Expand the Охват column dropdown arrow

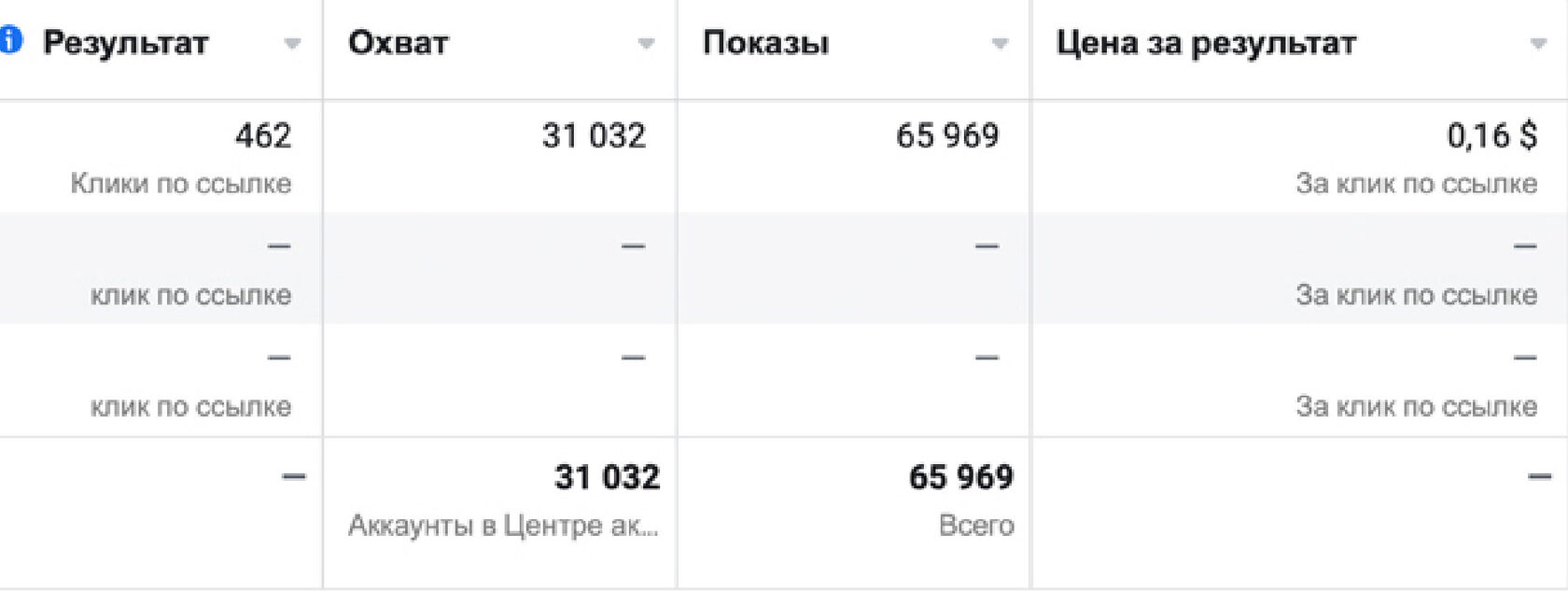point(646,44)
